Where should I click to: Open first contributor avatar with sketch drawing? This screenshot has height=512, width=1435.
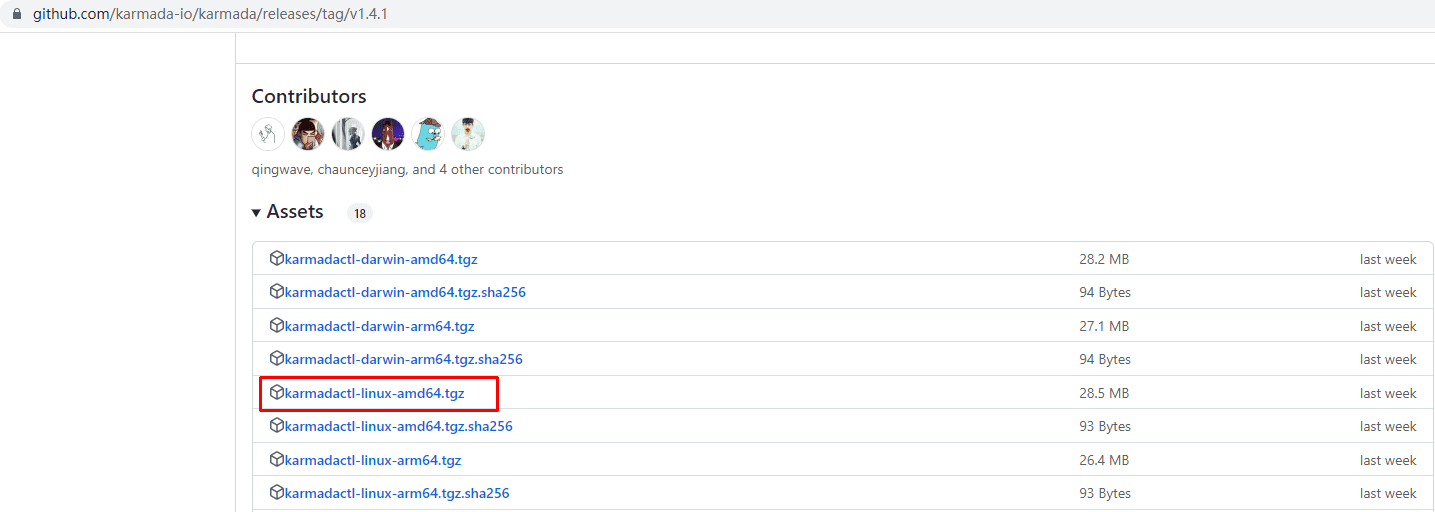(x=268, y=134)
